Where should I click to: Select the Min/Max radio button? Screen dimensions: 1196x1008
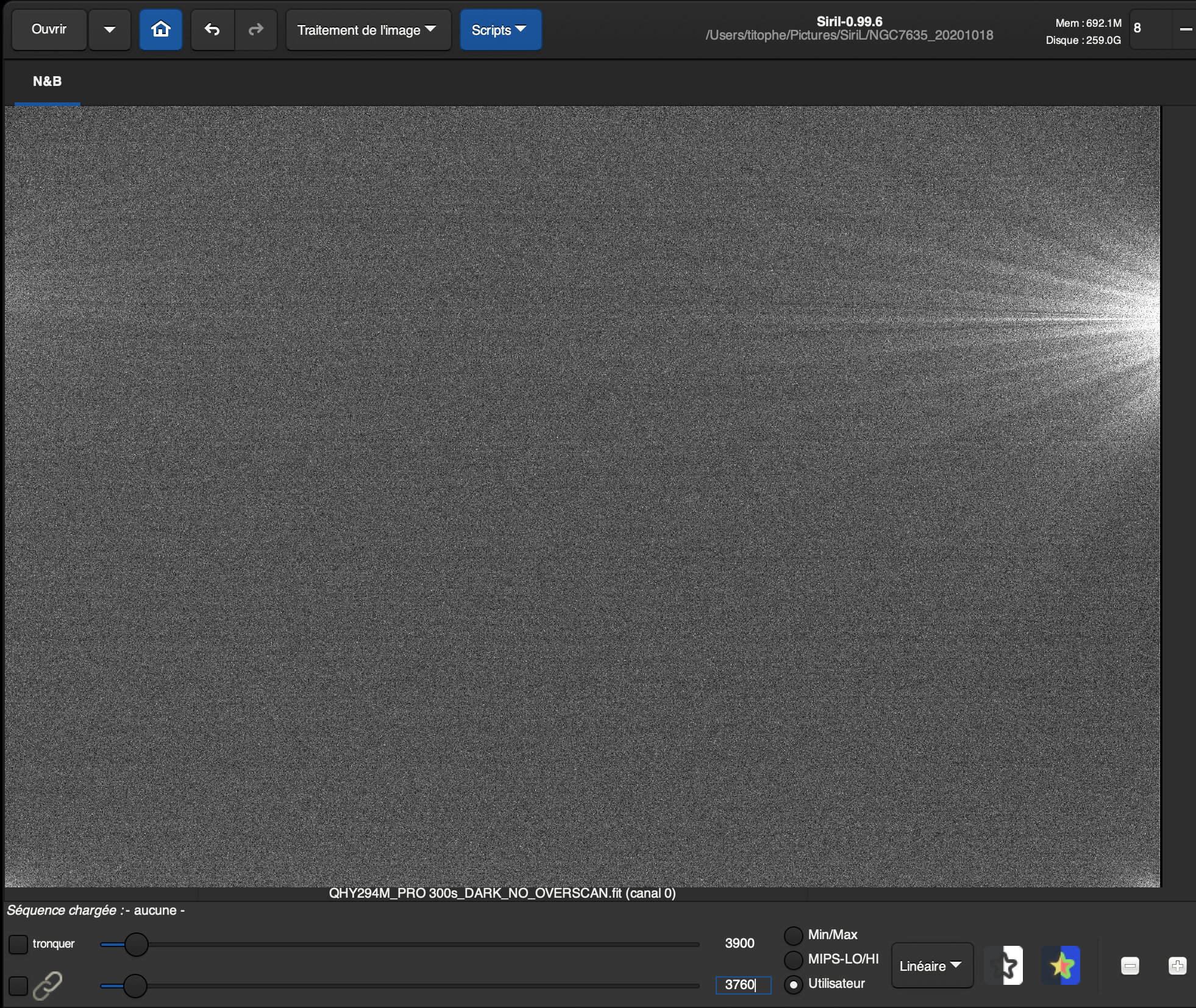pyautogui.click(x=793, y=935)
